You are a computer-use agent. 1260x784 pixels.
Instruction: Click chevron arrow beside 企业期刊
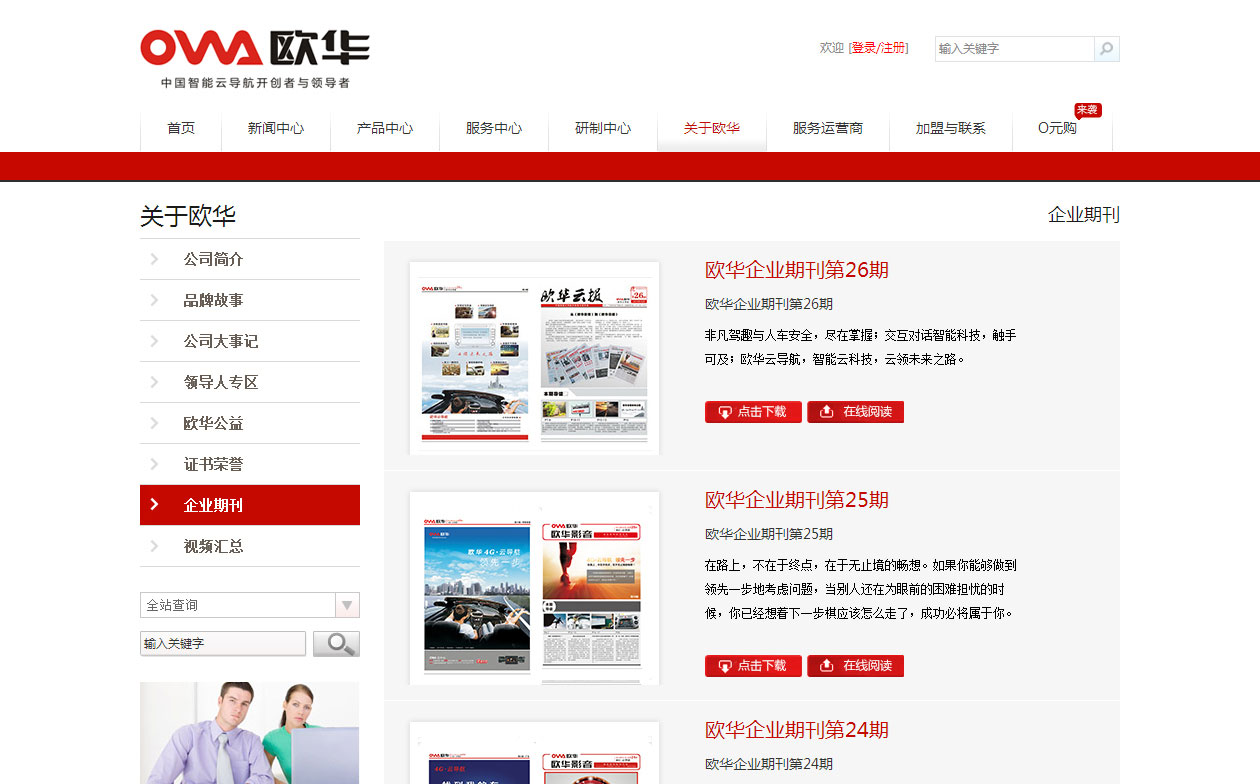coord(154,505)
